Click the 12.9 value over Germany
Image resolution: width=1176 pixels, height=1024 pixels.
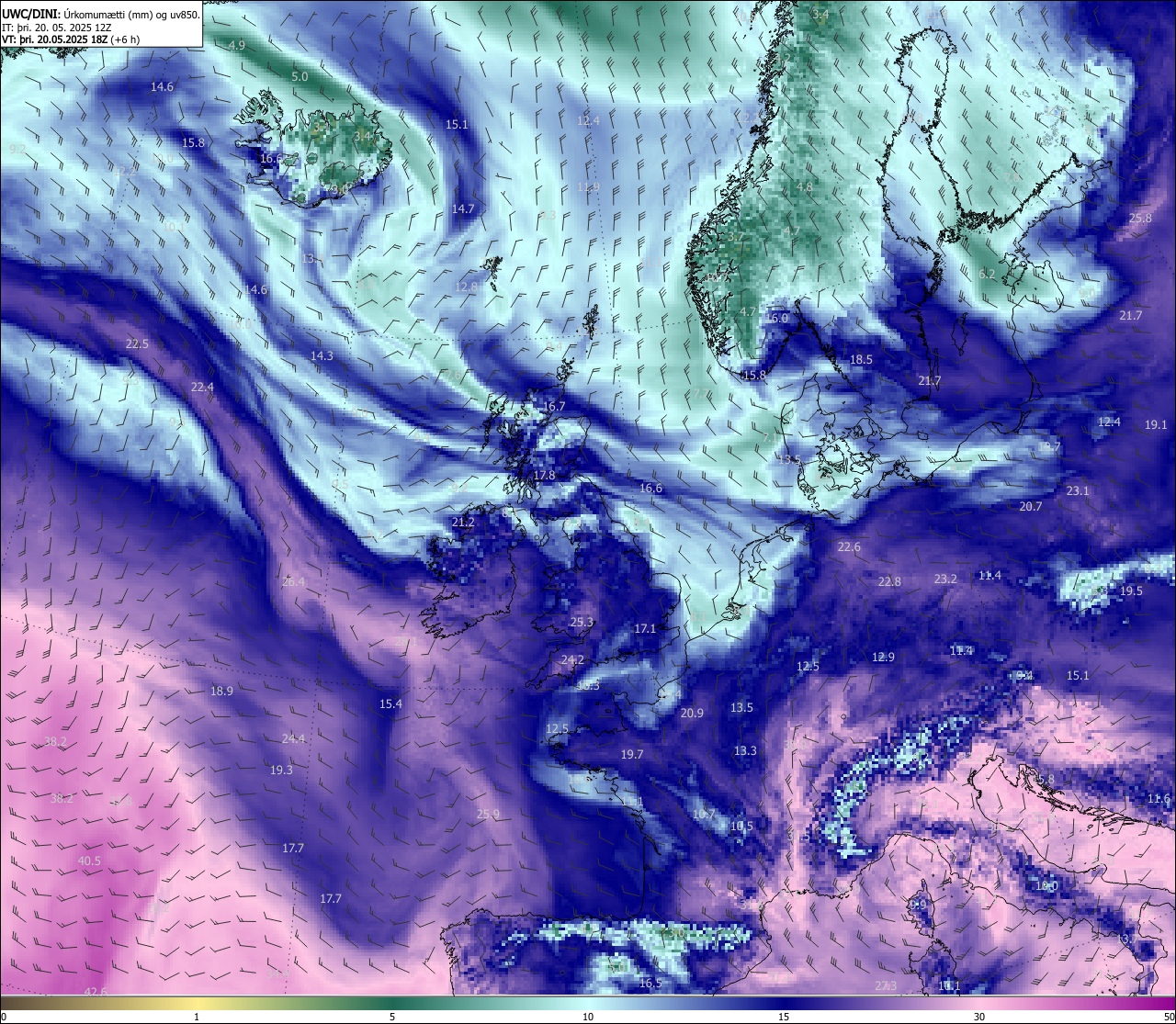coord(883,657)
